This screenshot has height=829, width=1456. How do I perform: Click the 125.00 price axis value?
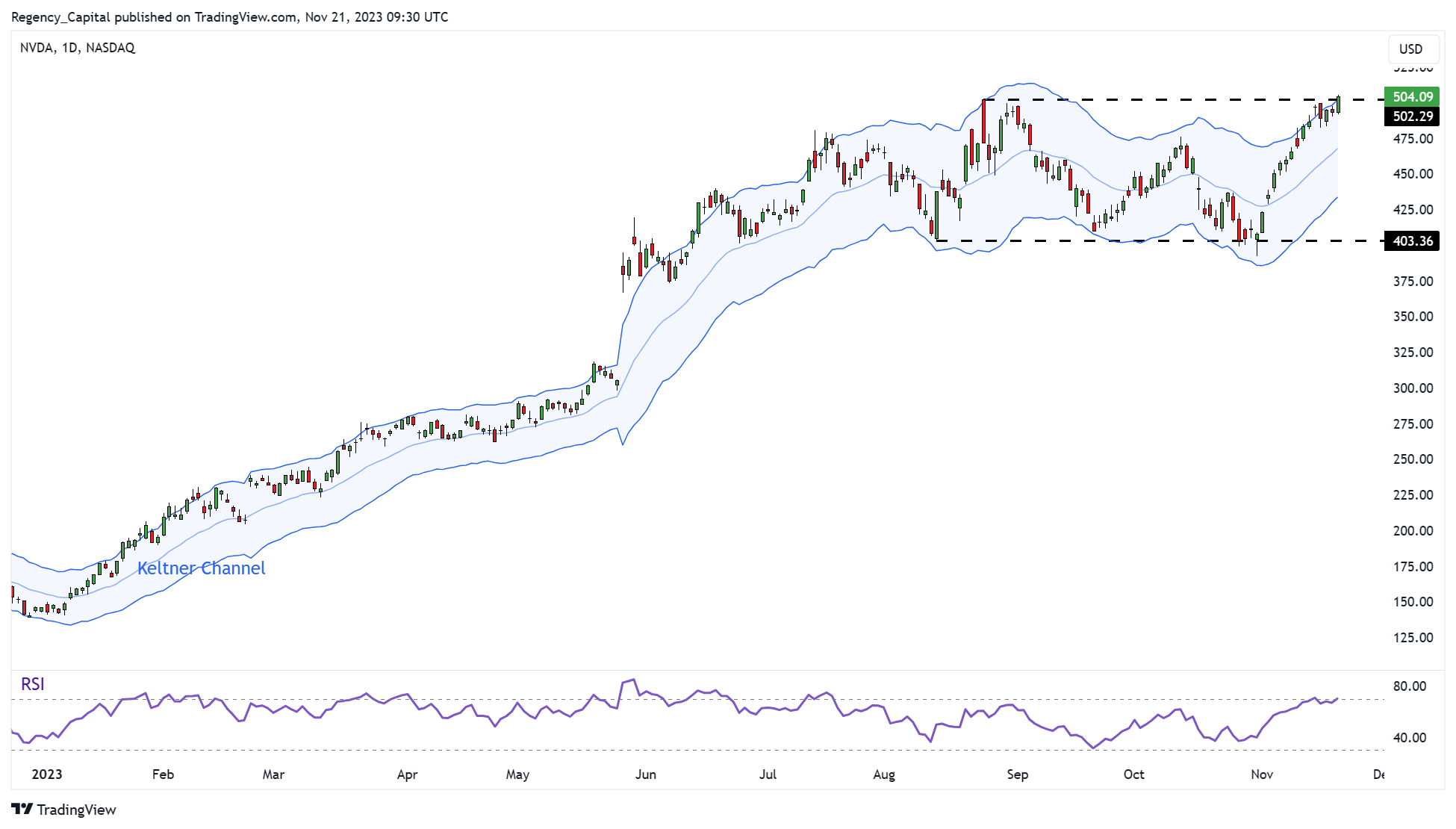coord(1413,637)
